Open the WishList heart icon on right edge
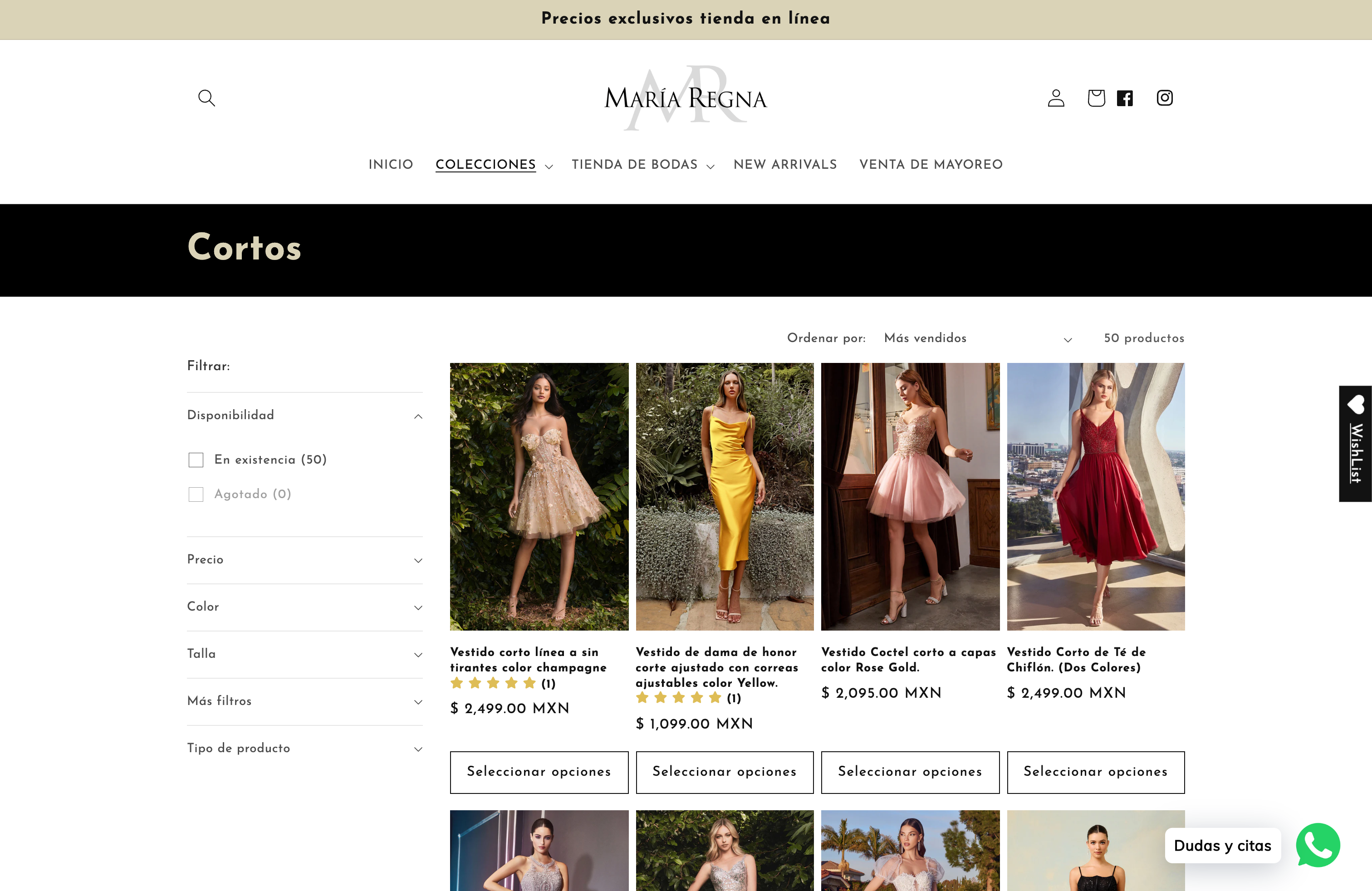 tap(1355, 405)
